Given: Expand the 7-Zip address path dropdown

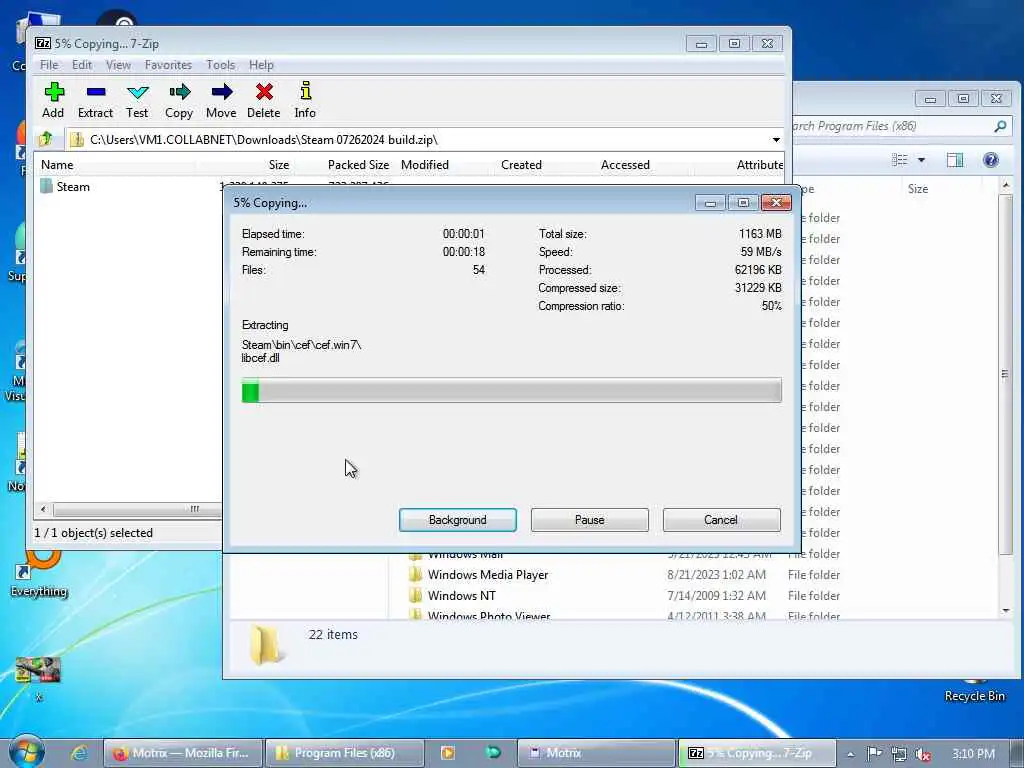Looking at the screenshot, I should [x=776, y=140].
